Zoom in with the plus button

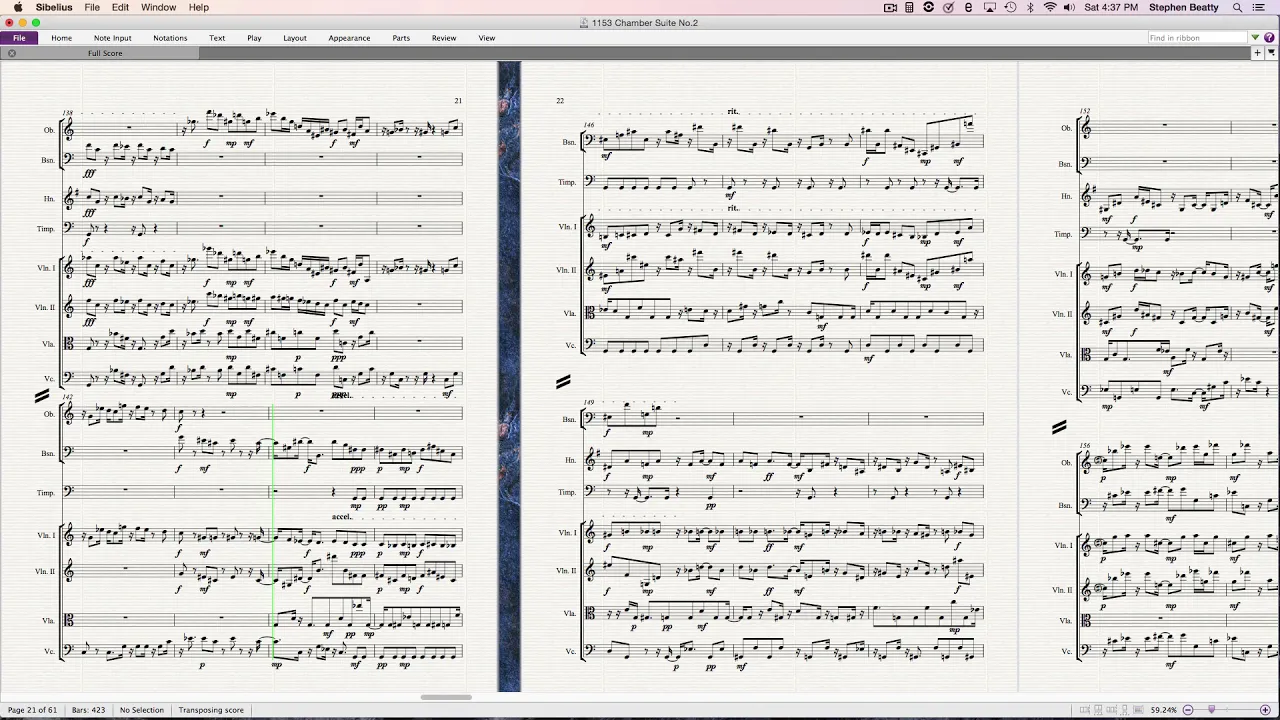coord(1265,710)
